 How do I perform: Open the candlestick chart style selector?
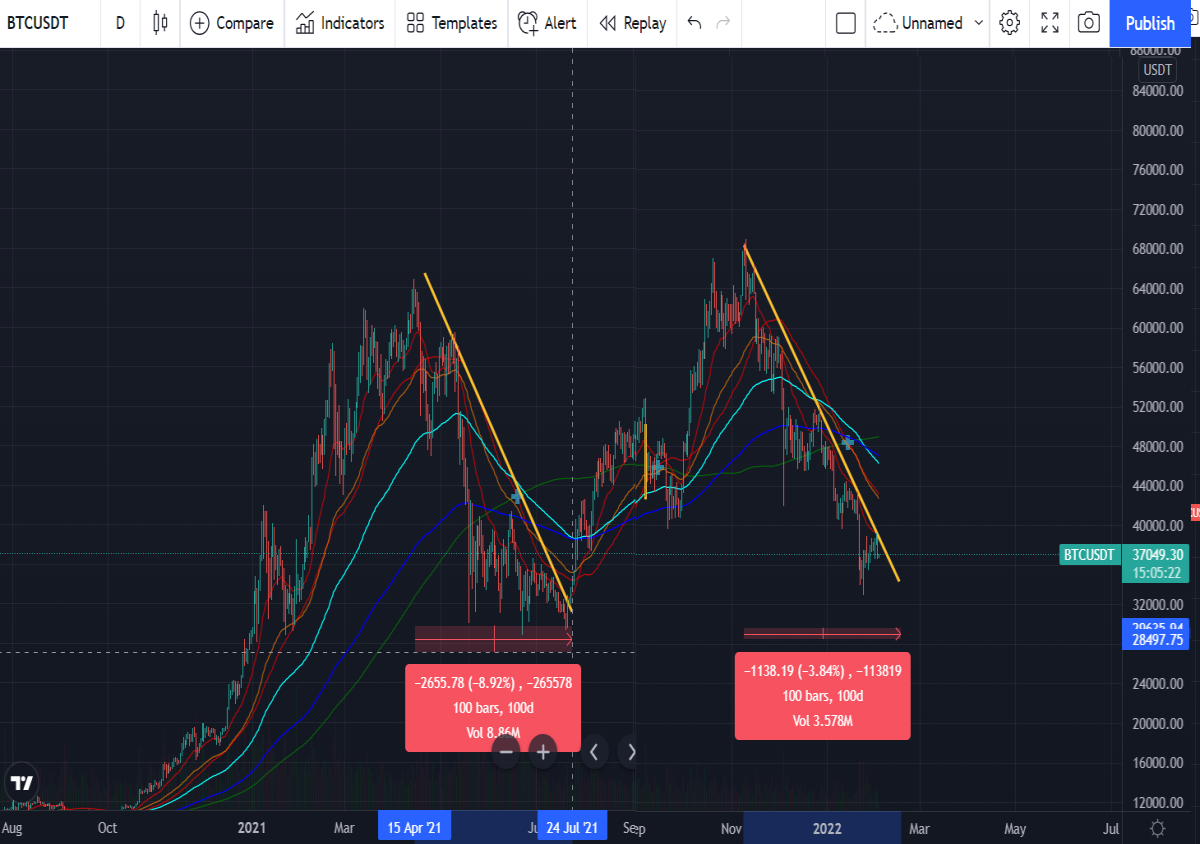(160, 22)
